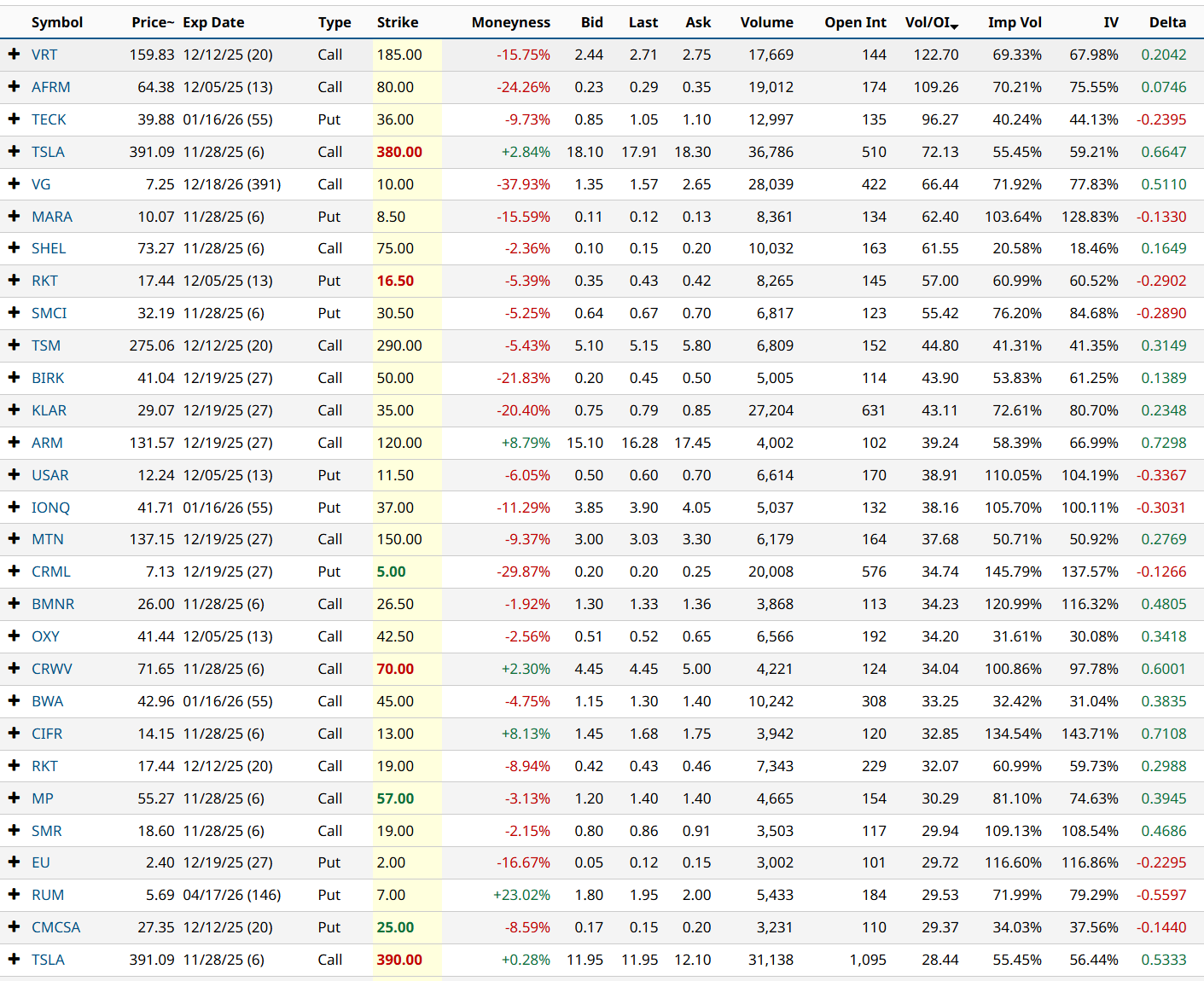Expand the AFRM 80 call row
Screen dimensions: 1204x981
(14, 86)
